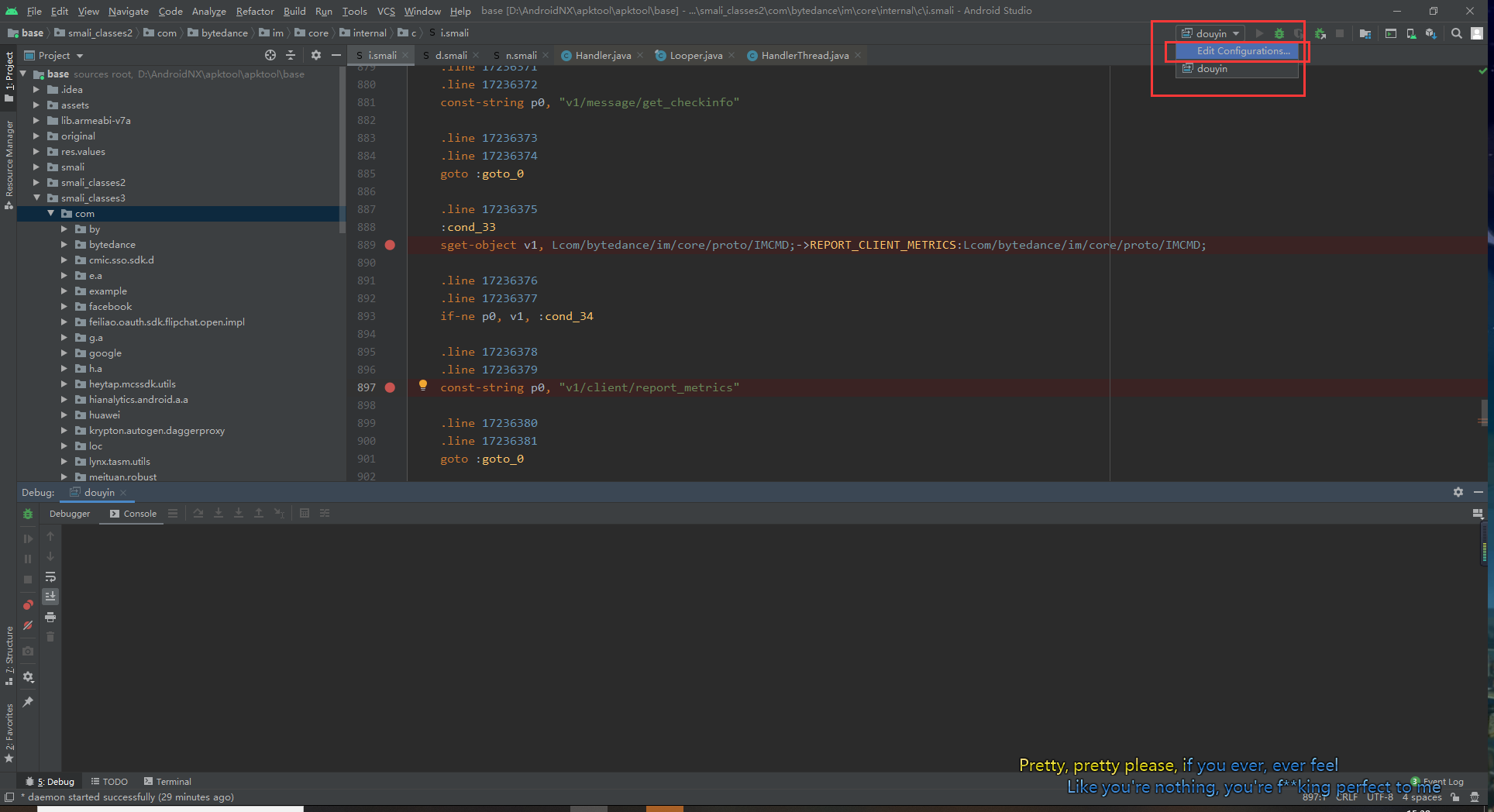Click the lightbulb intention icon on line 897

coord(423,385)
